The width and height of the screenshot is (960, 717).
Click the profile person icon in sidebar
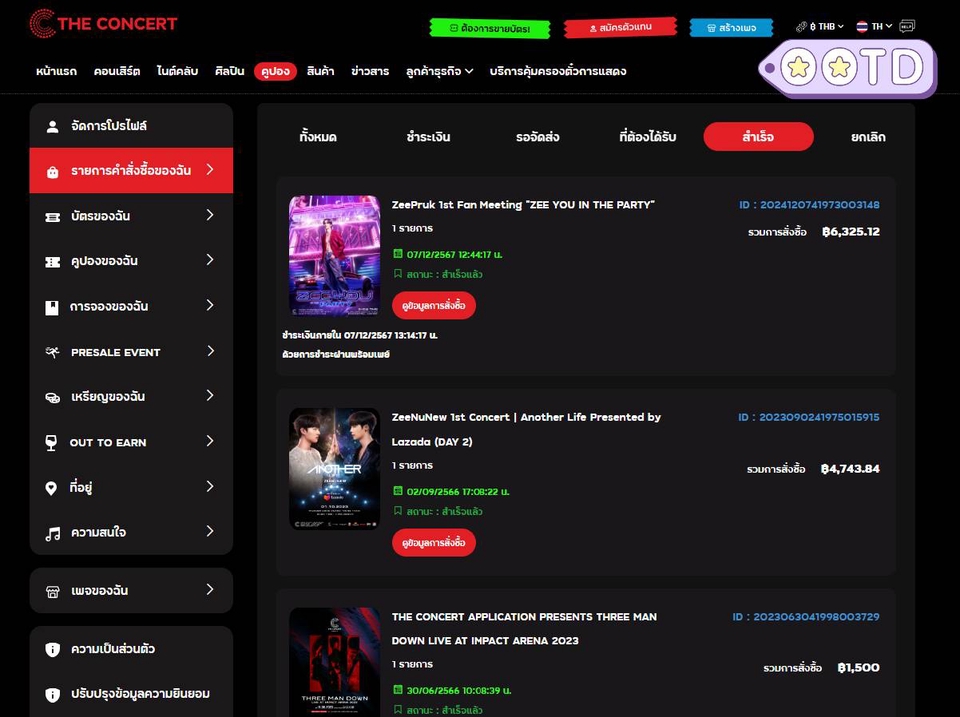tap(52, 127)
